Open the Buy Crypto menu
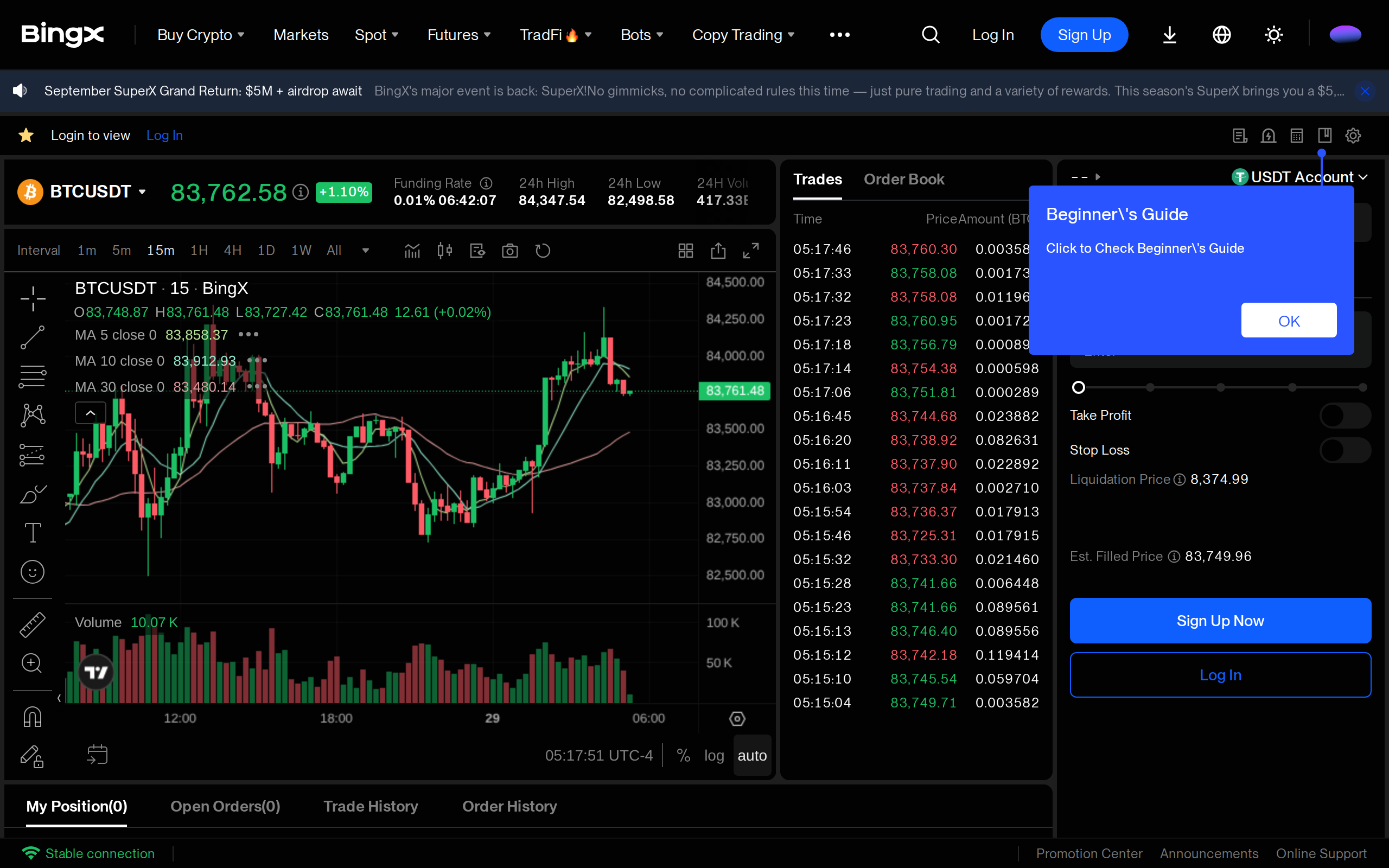The width and height of the screenshot is (1389, 868). [201, 35]
